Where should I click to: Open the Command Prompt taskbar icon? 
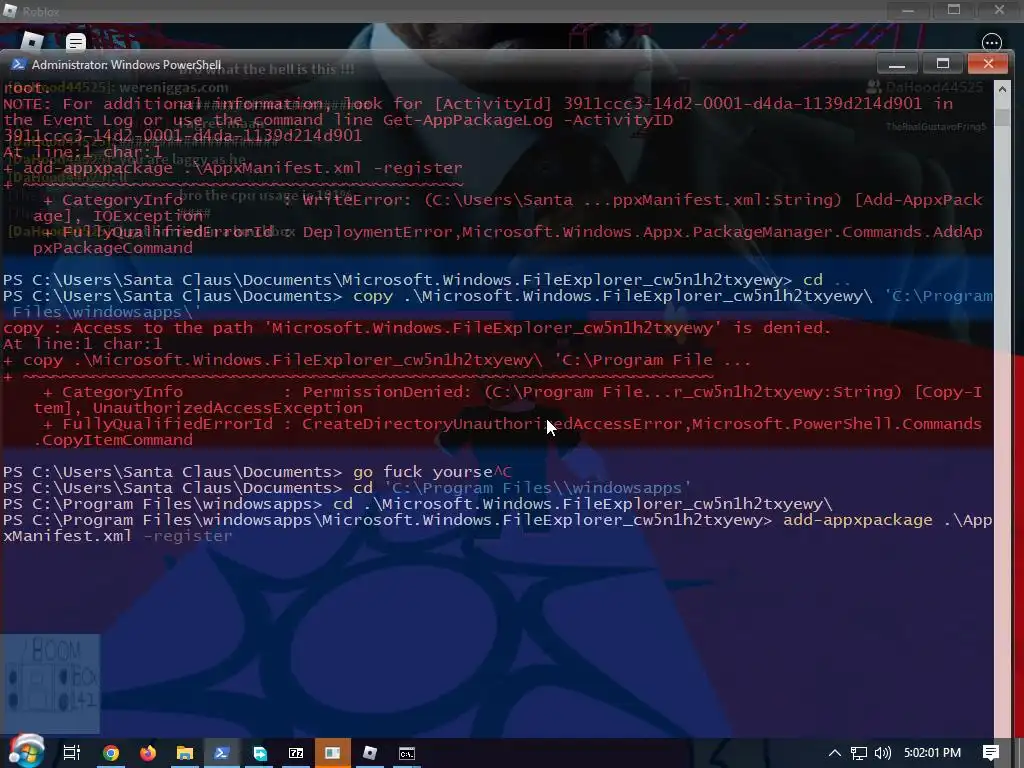pyautogui.click(x=406, y=754)
